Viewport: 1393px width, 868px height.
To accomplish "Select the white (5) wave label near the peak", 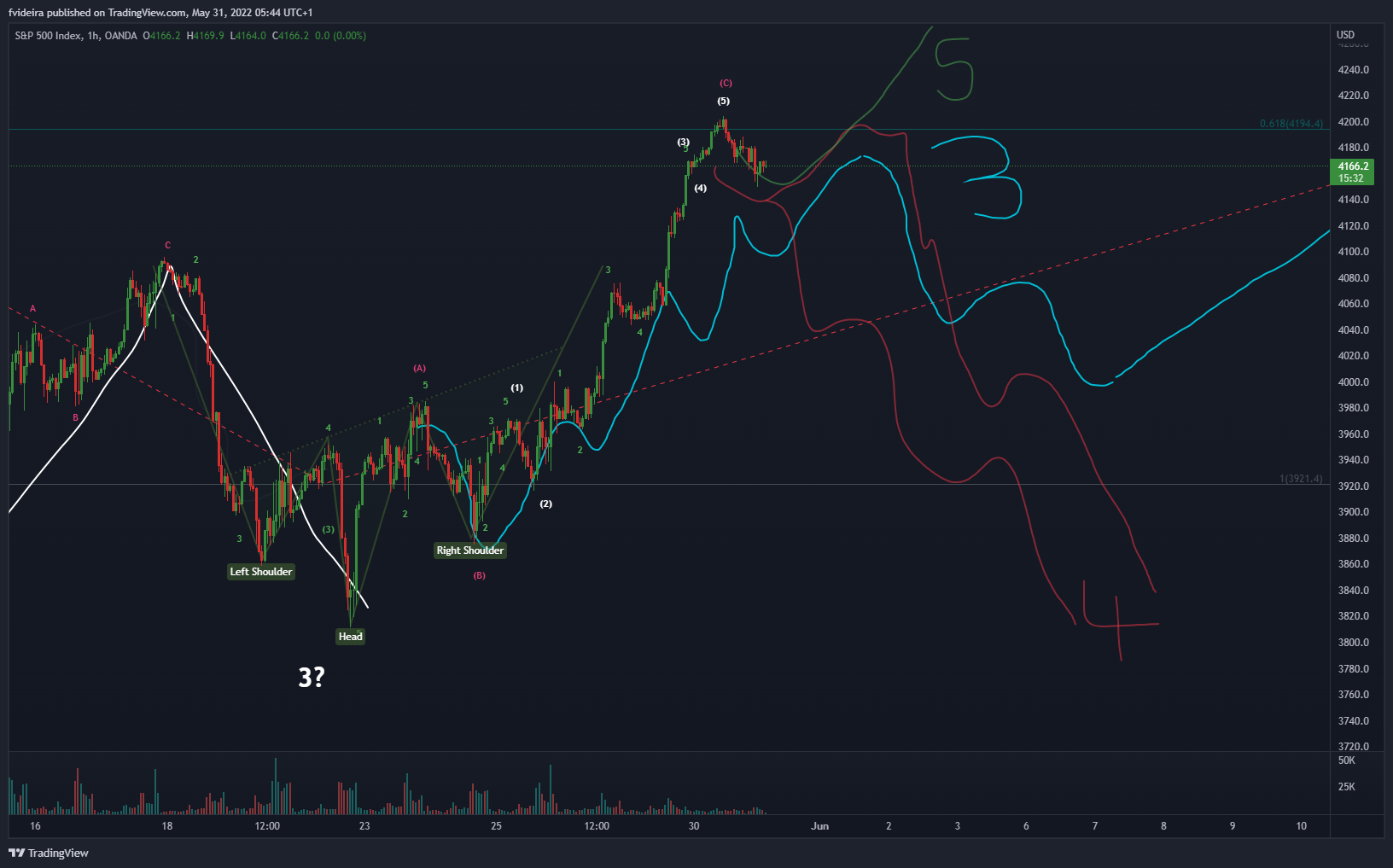I will click(724, 102).
